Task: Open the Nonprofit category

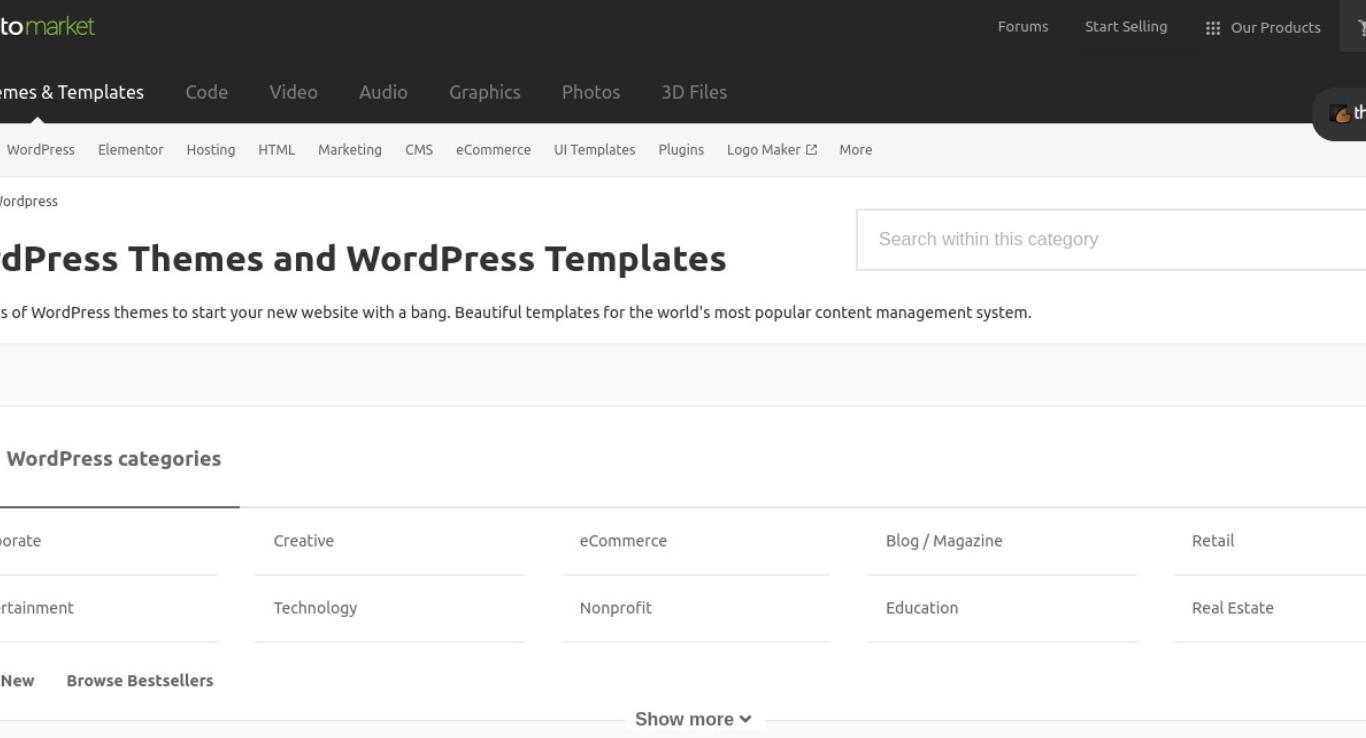Action: tap(616, 608)
